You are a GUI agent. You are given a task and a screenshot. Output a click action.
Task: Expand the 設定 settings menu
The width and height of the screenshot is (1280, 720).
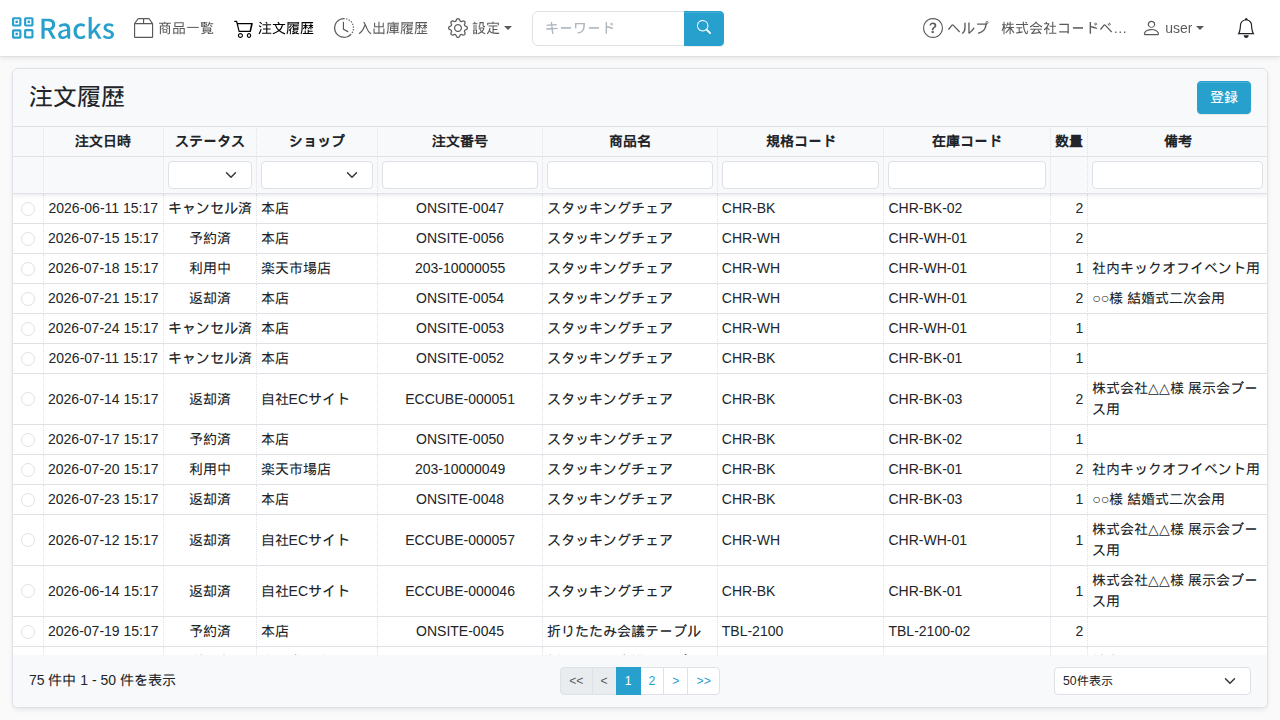pos(480,28)
